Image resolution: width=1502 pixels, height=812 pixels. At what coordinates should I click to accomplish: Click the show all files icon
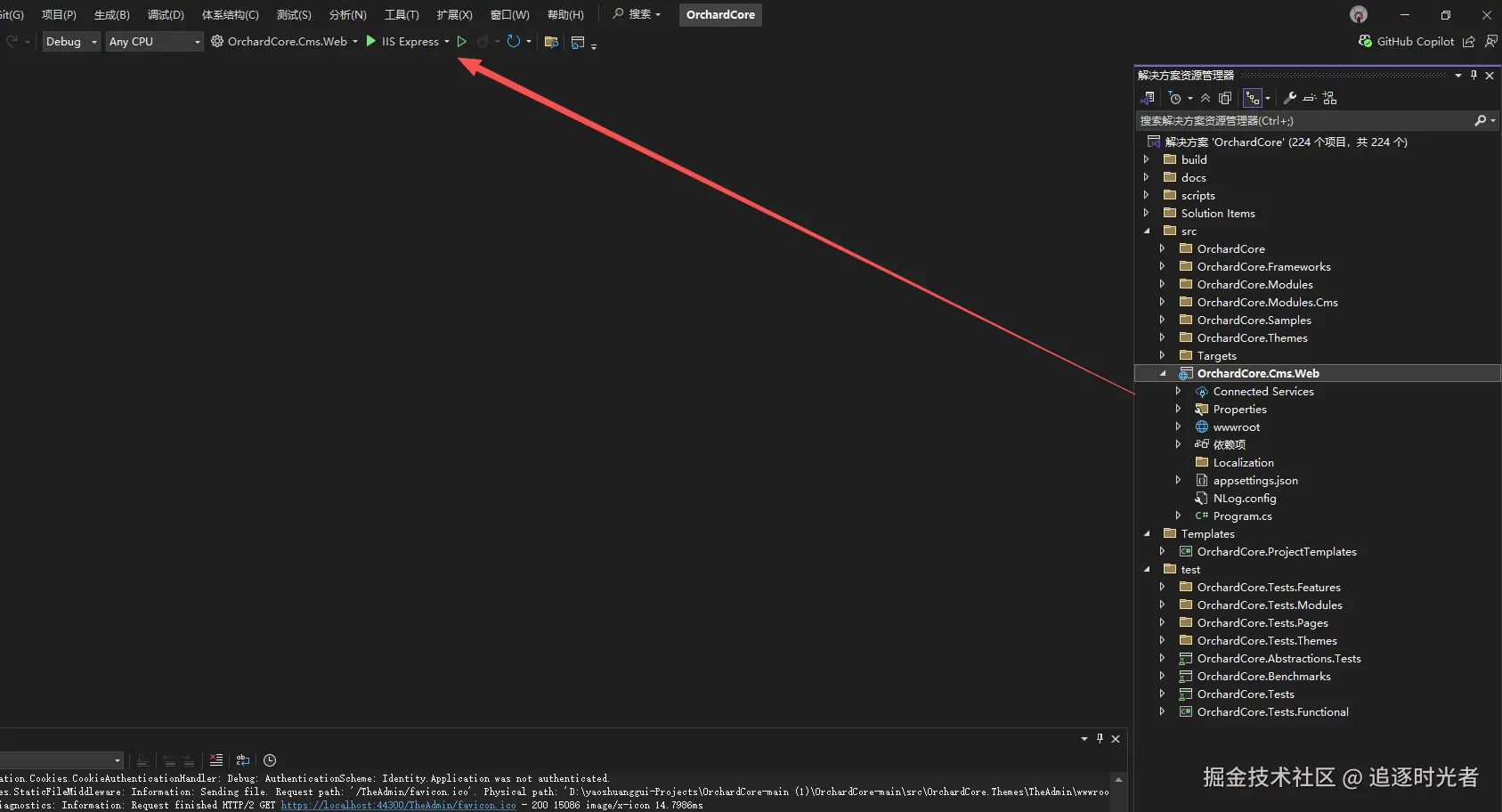click(x=1225, y=98)
